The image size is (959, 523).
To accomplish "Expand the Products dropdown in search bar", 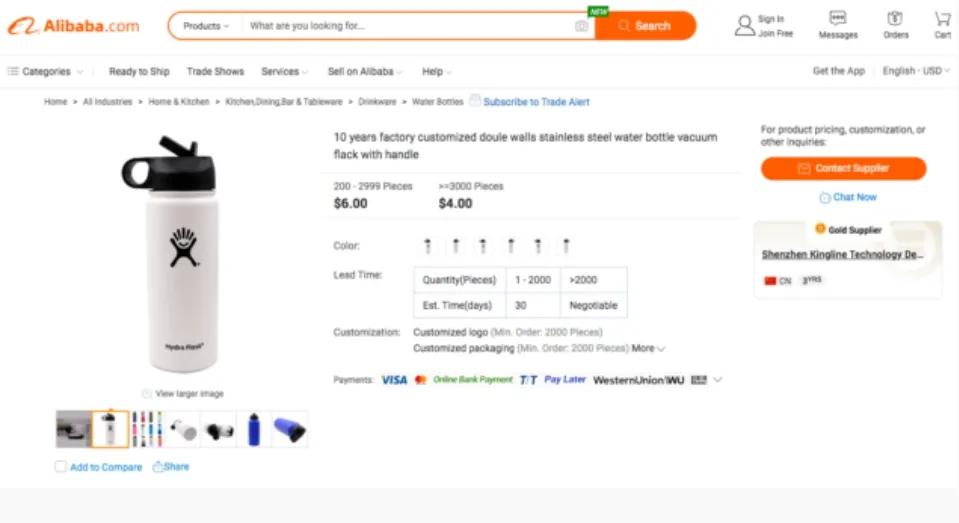I will click(206, 26).
